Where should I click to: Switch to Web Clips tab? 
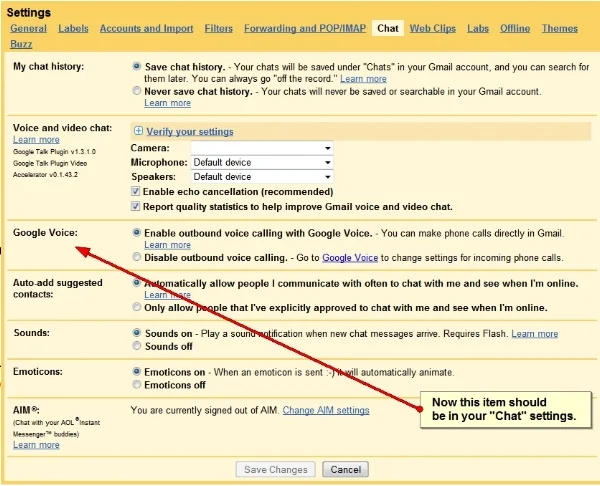pyautogui.click(x=433, y=28)
